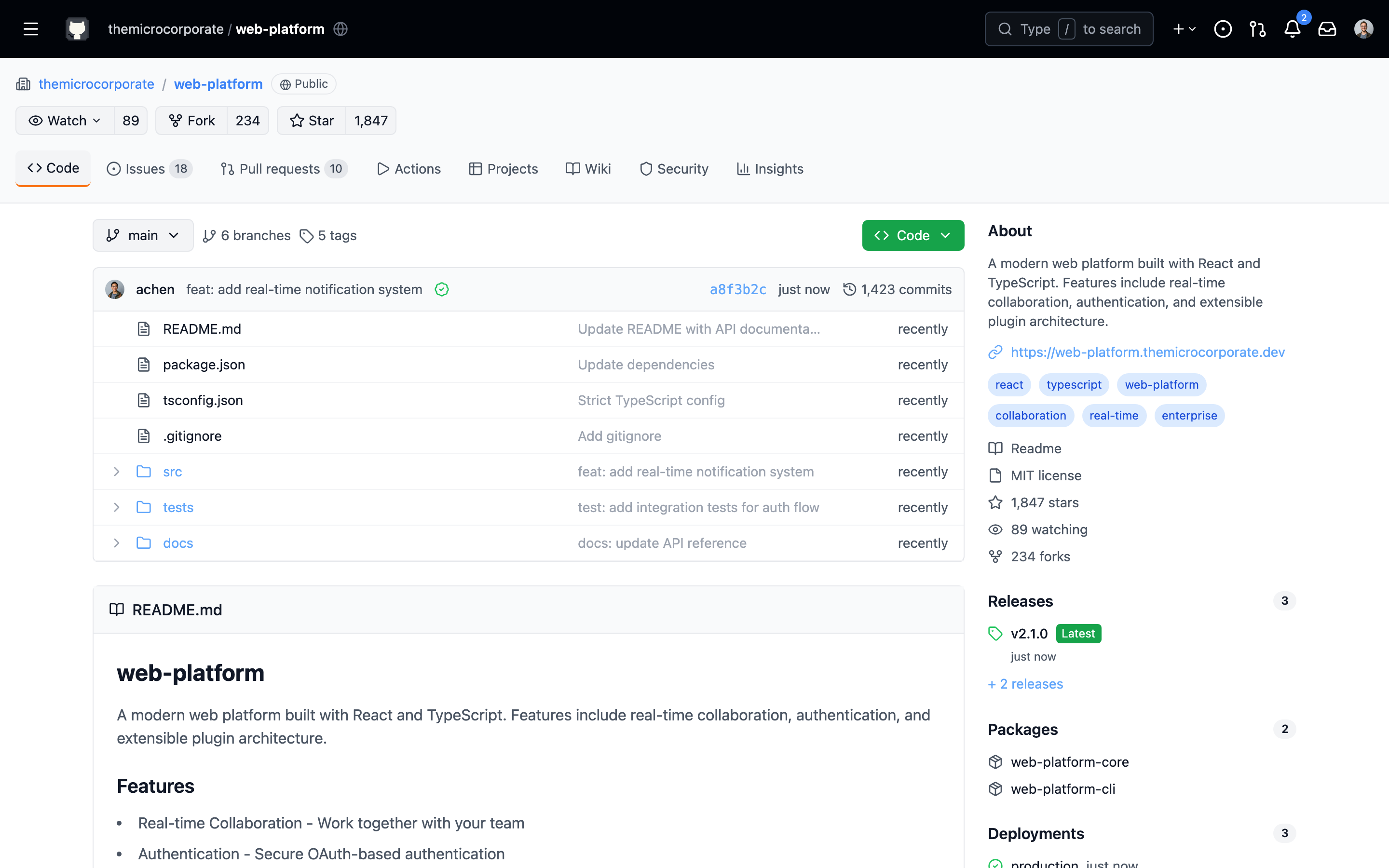This screenshot has height=868, width=1389.
Task: Select the react topic tag
Action: 1009,385
